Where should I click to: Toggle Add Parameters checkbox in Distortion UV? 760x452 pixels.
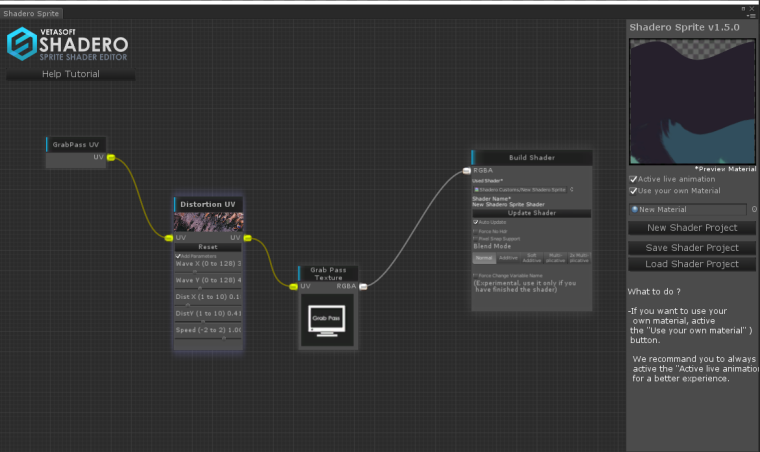(x=178, y=256)
